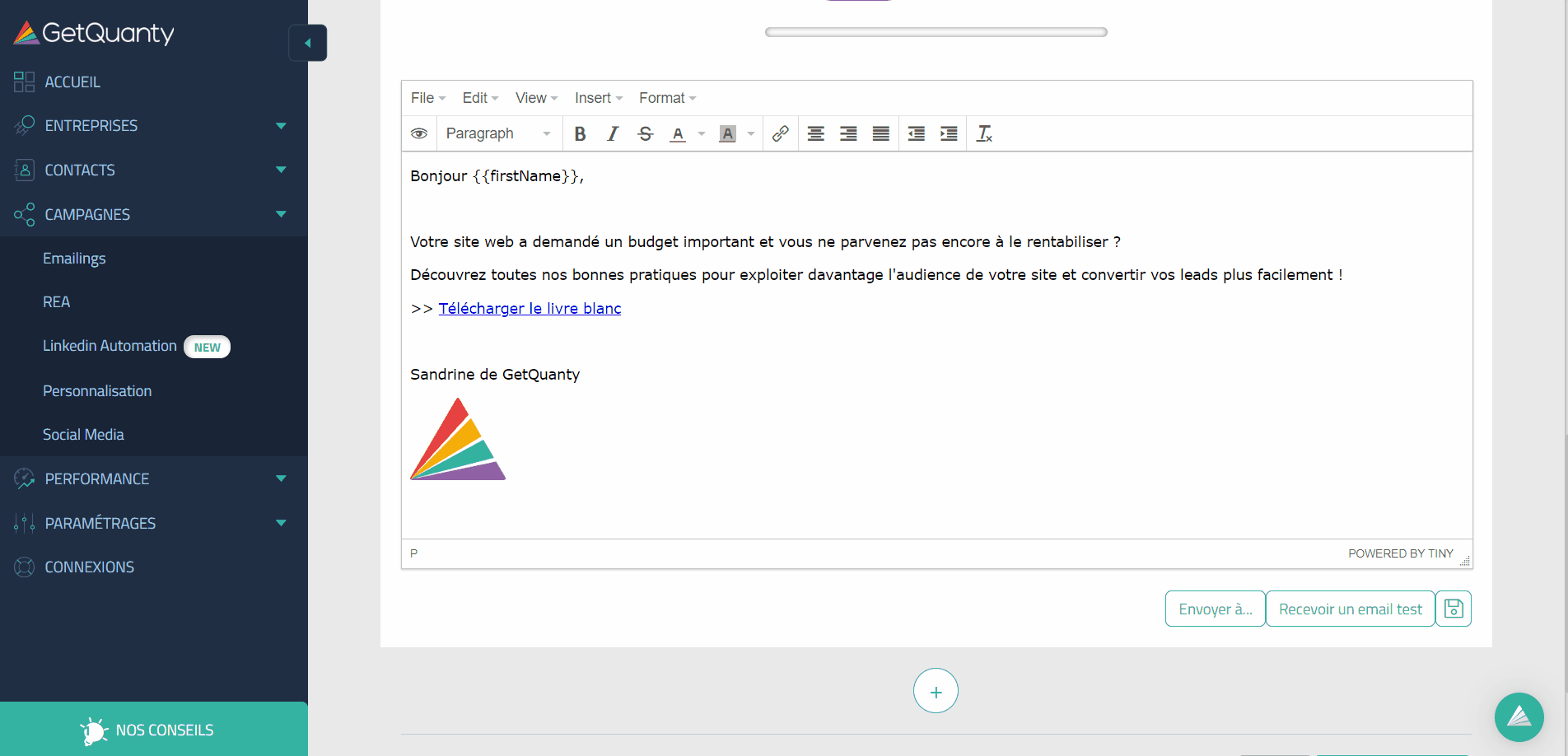Image resolution: width=1568 pixels, height=756 pixels.
Task: Select the background highlight color swatch
Action: [x=727, y=133]
